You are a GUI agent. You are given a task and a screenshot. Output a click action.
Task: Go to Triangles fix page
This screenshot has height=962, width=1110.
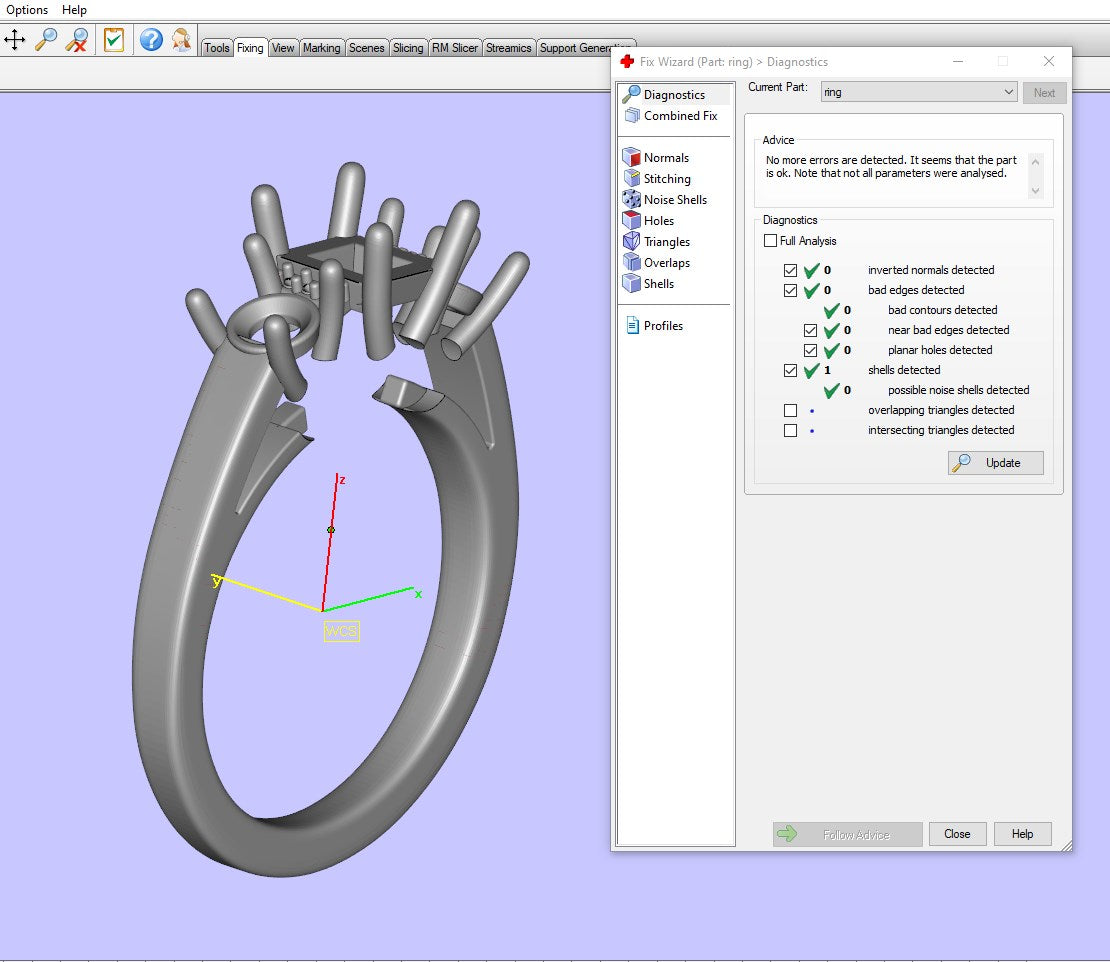pyautogui.click(x=666, y=242)
